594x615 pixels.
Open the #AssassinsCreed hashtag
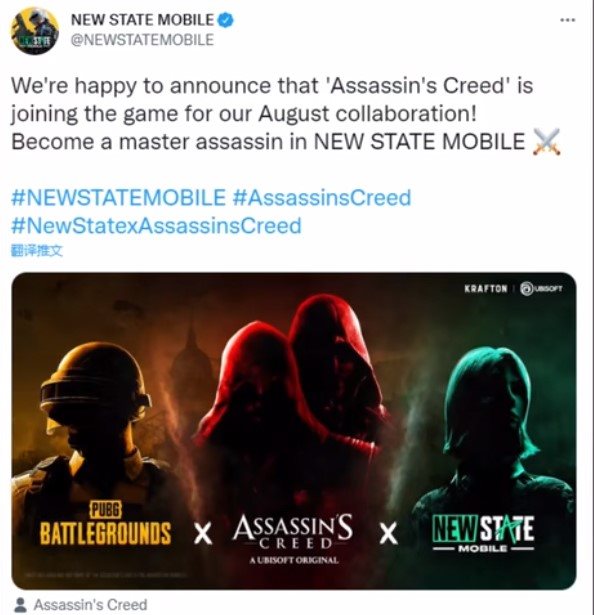point(322,197)
